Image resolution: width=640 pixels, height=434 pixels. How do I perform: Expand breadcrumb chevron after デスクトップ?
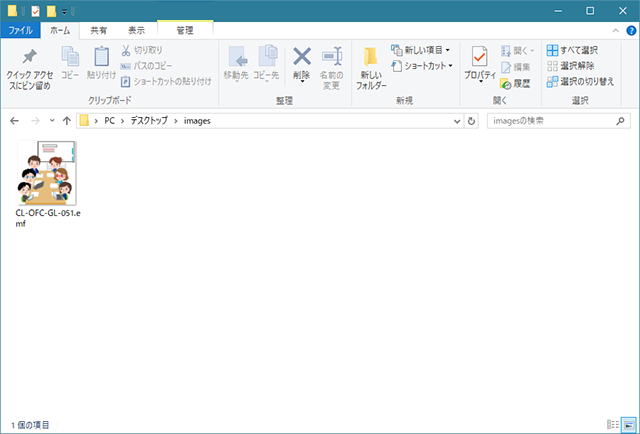(x=176, y=121)
